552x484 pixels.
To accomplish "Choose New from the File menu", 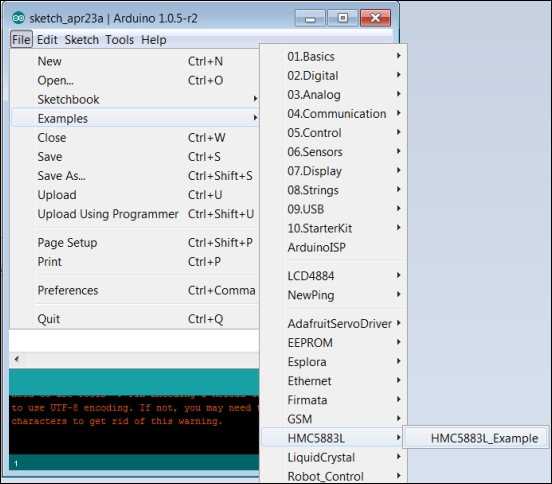I will tap(135, 61).
